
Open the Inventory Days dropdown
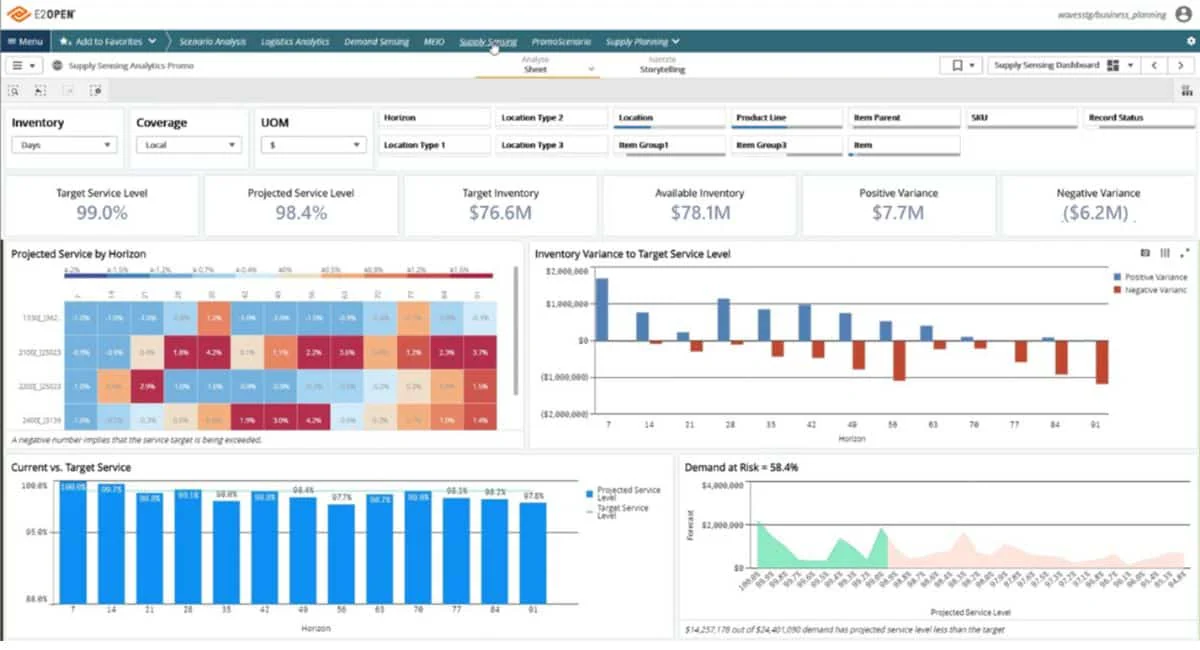[x=64, y=145]
